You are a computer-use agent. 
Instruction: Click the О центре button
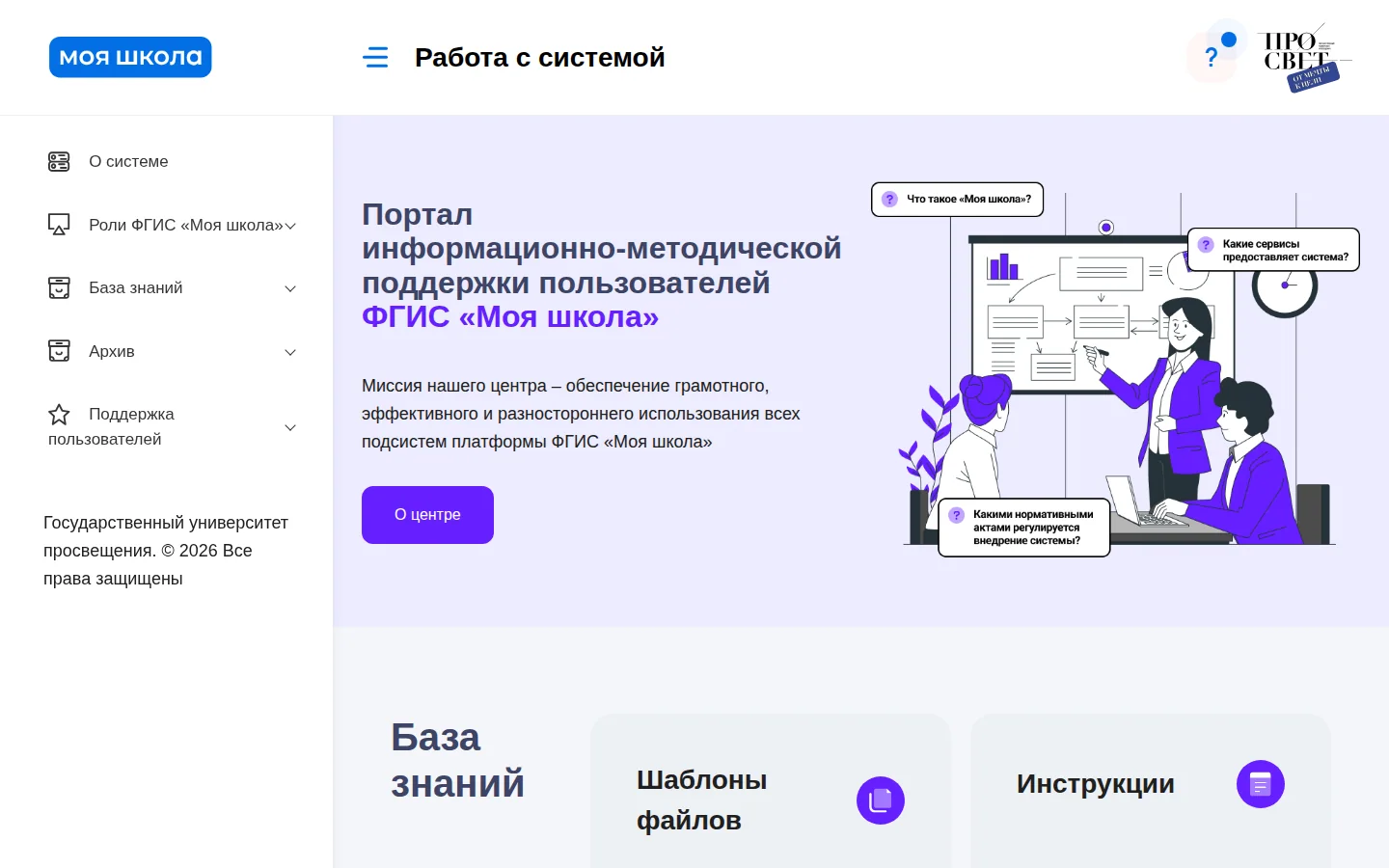(x=427, y=515)
